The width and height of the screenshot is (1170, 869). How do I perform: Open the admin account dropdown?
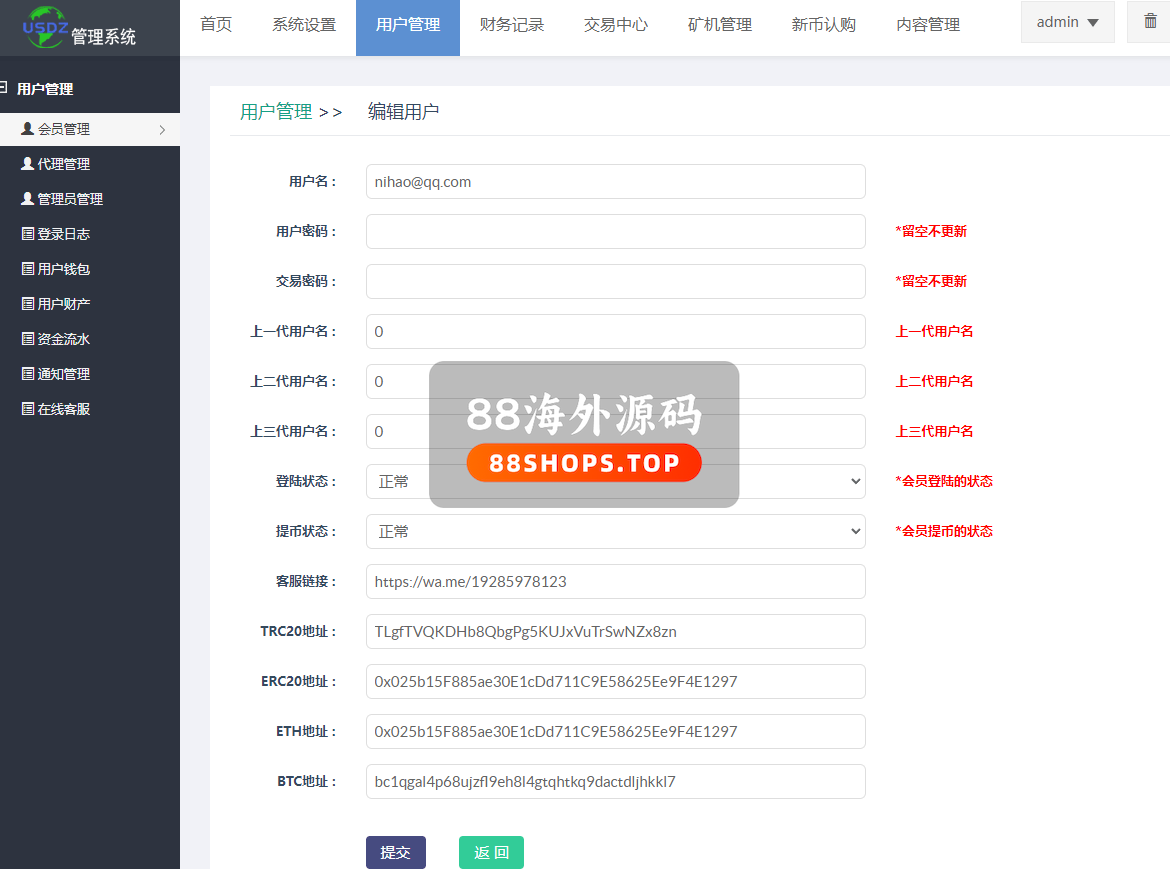click(1067, 22)
